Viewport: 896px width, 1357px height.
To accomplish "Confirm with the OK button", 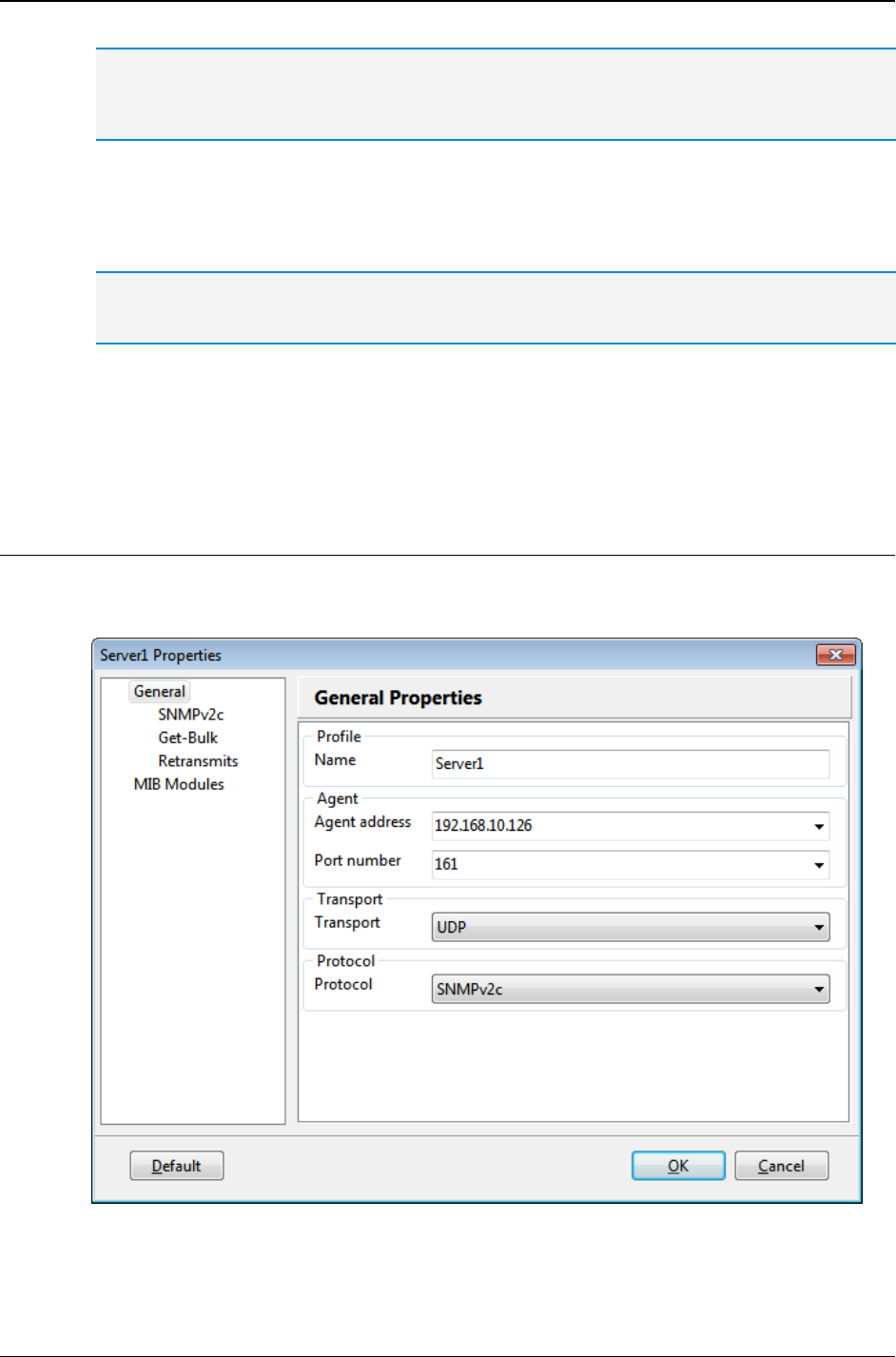I will pyautogui.click(x=678, y=1166).
